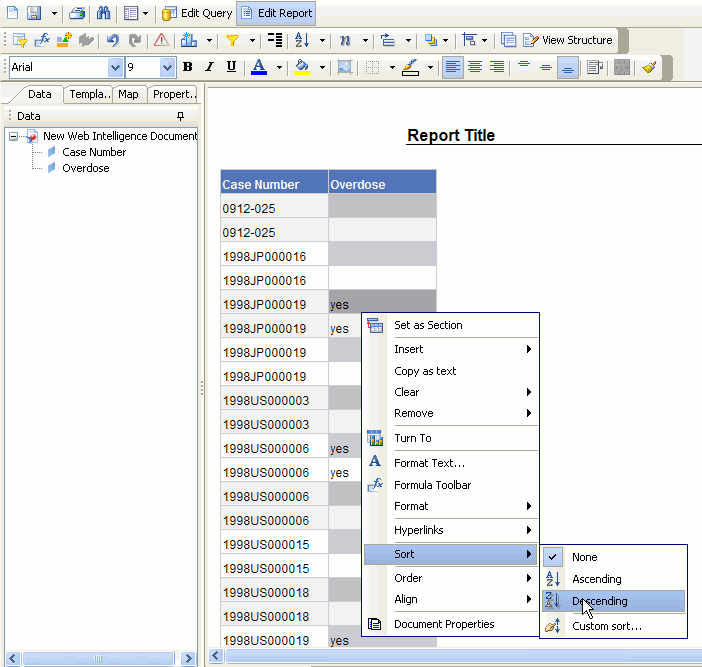Click the filter funnel icon
The height and width of the screenshot is (667, 702).
pos(232,41)
